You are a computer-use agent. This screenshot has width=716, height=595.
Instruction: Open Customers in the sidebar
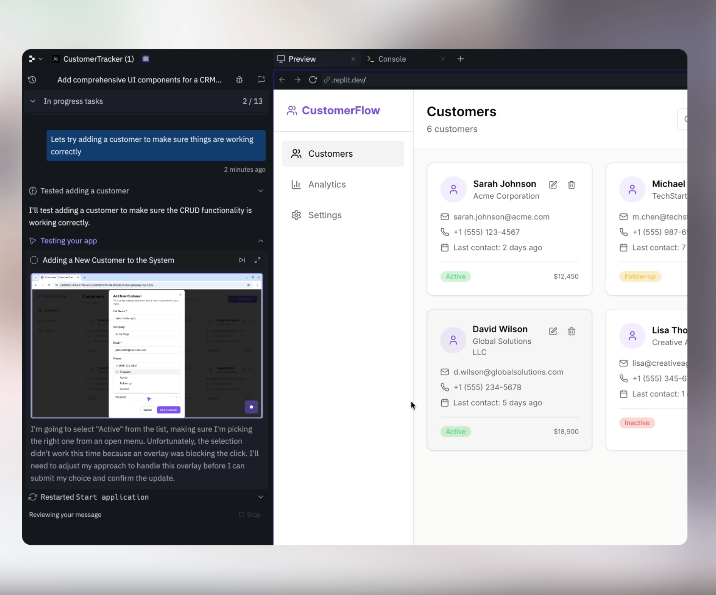pos(343,154)
